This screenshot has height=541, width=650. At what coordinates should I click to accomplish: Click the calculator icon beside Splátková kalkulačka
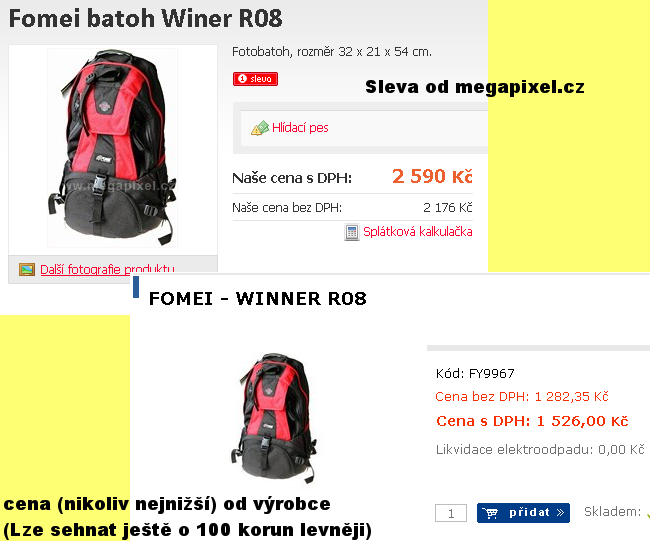coord(352,232)
